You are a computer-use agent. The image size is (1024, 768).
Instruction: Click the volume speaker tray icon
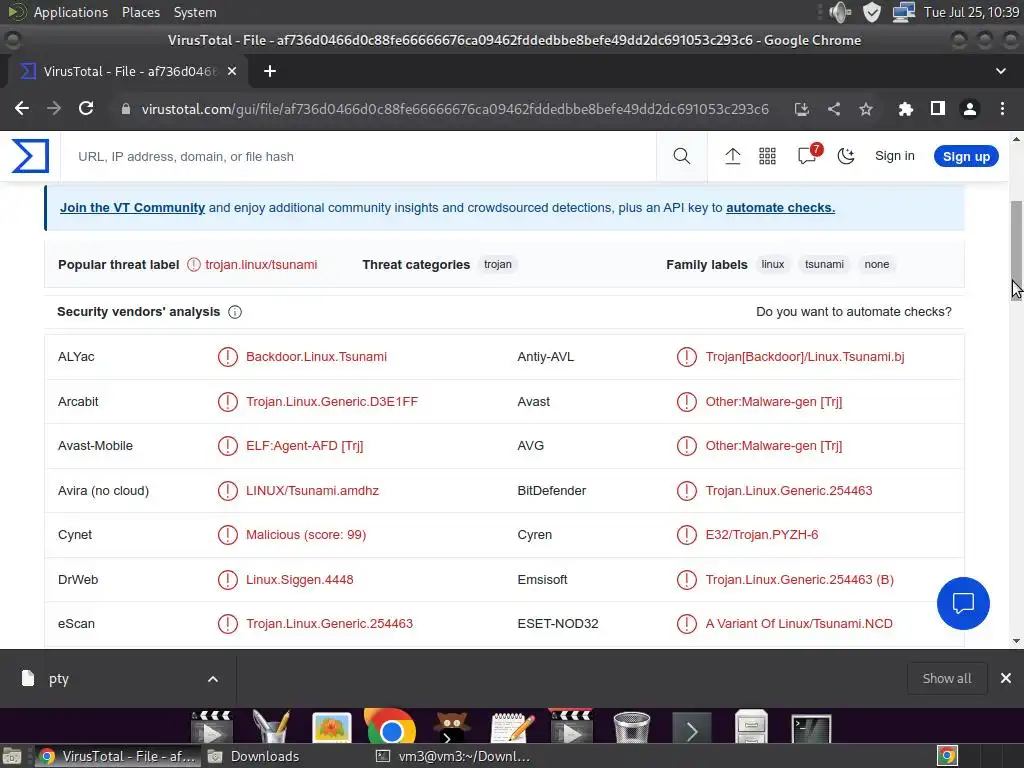pyautogui.click(x=839, y=12)
